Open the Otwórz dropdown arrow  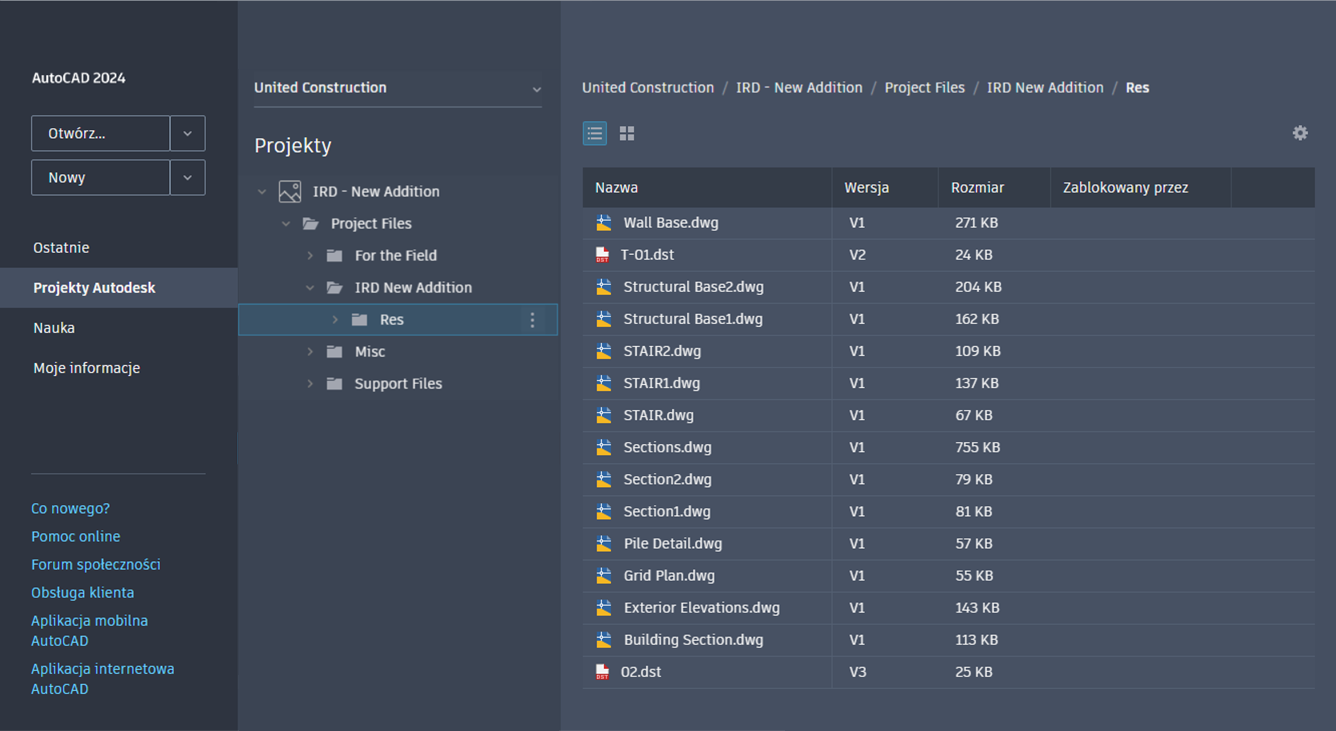pos(187,133)
